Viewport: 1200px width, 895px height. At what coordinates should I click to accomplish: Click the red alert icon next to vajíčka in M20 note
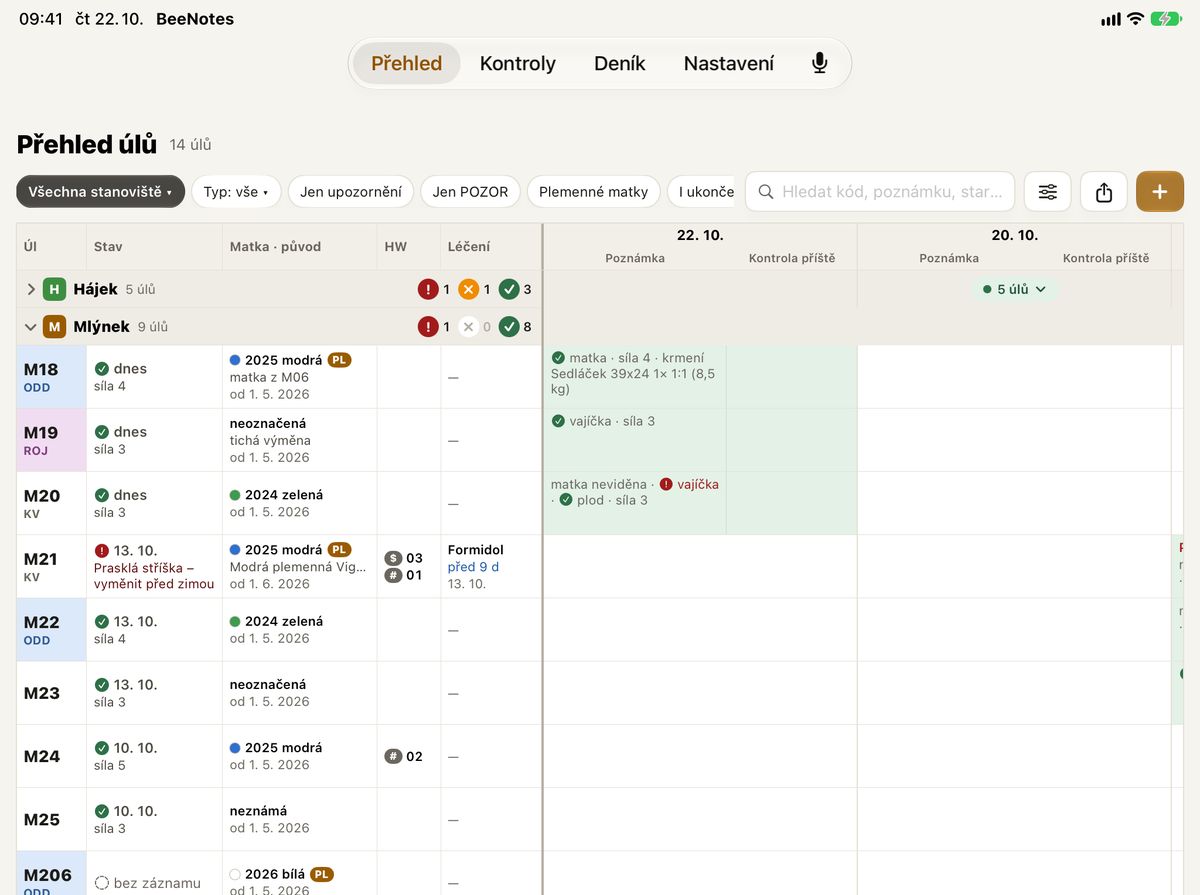pyautogui.click(x=666, y=484)
